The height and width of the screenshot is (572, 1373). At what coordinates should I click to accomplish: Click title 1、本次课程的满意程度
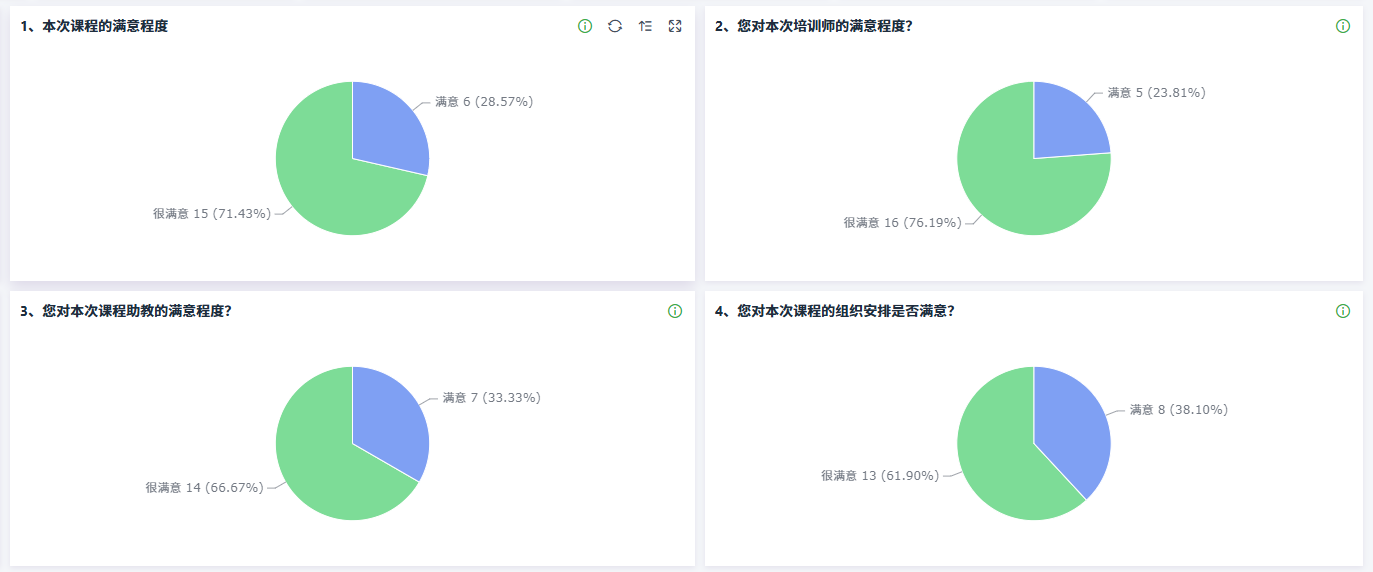coord(94,27)
